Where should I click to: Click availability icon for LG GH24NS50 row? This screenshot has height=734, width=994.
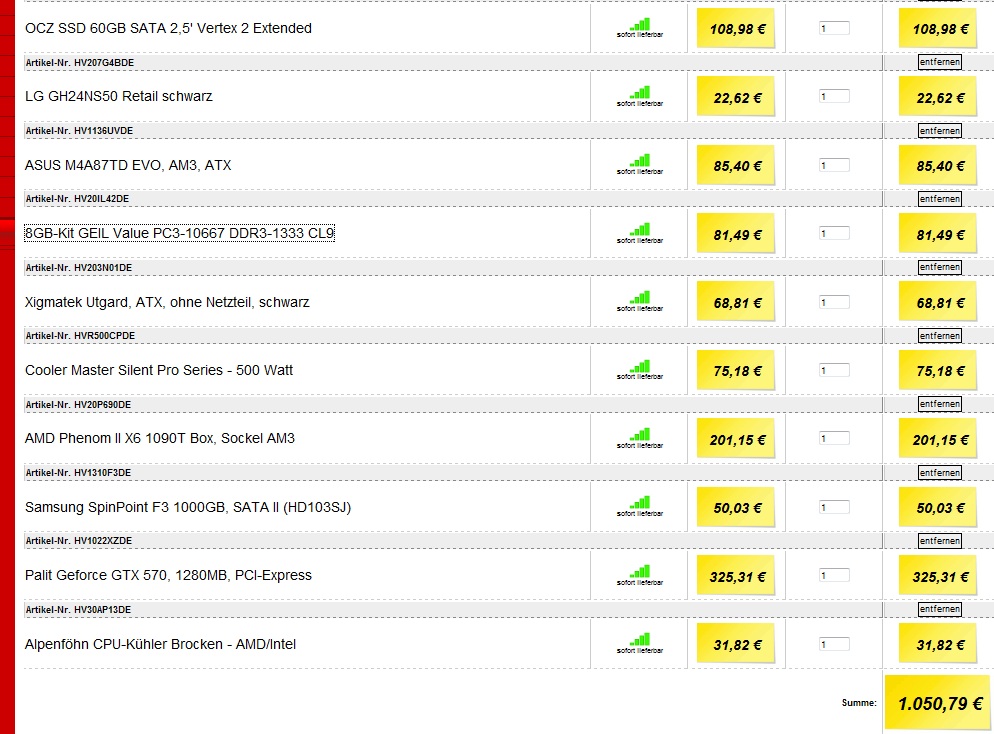click(640, 97)
